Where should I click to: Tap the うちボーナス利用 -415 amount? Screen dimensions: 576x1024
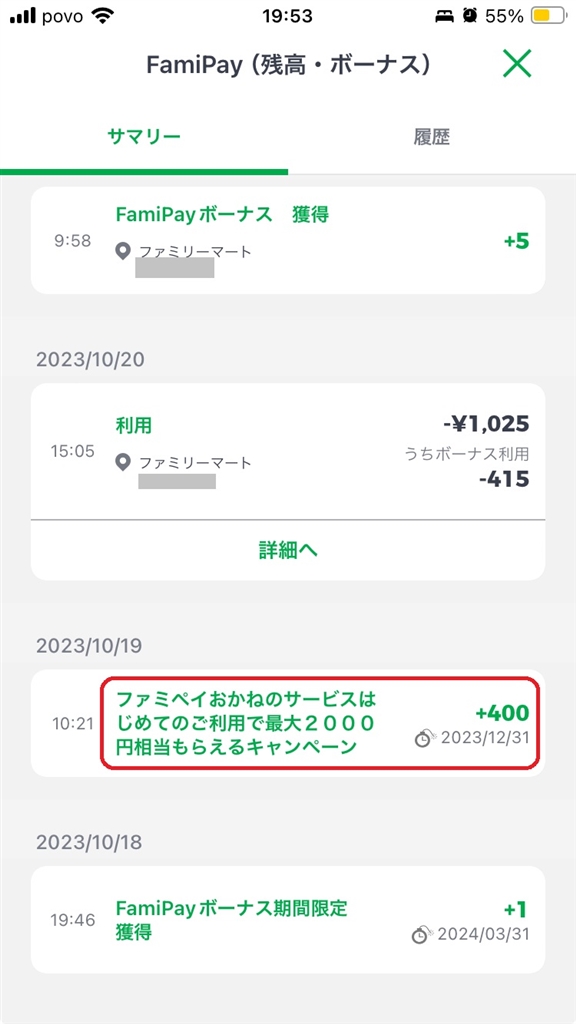click(x=504, y=479)
